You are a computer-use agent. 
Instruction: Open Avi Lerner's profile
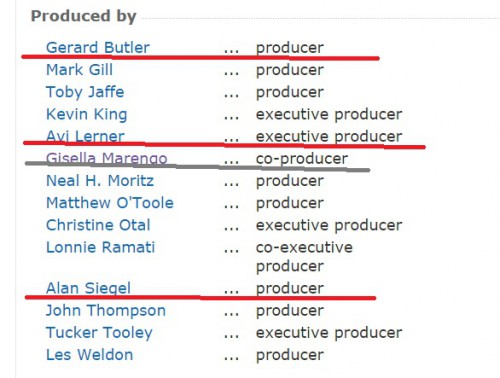(x=85, y=136)
